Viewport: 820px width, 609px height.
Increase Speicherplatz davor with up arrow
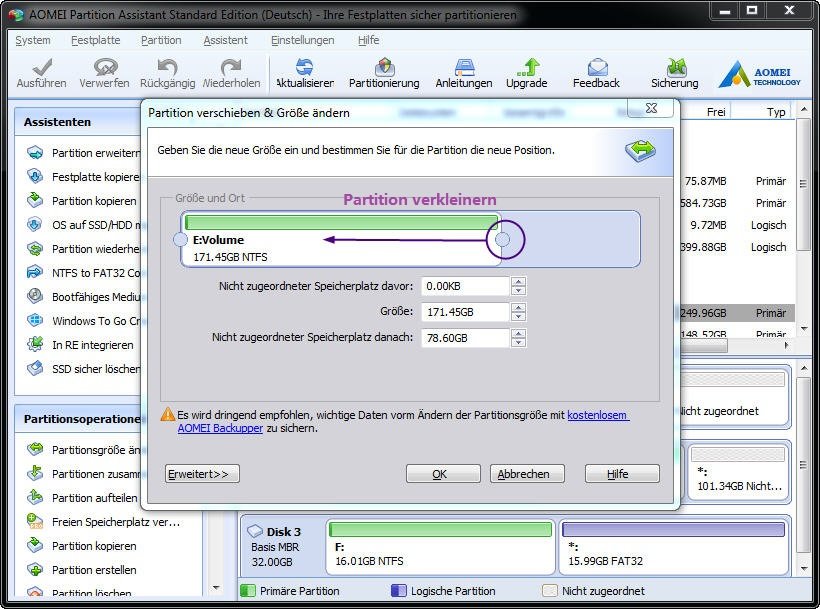tap(518, 282)
